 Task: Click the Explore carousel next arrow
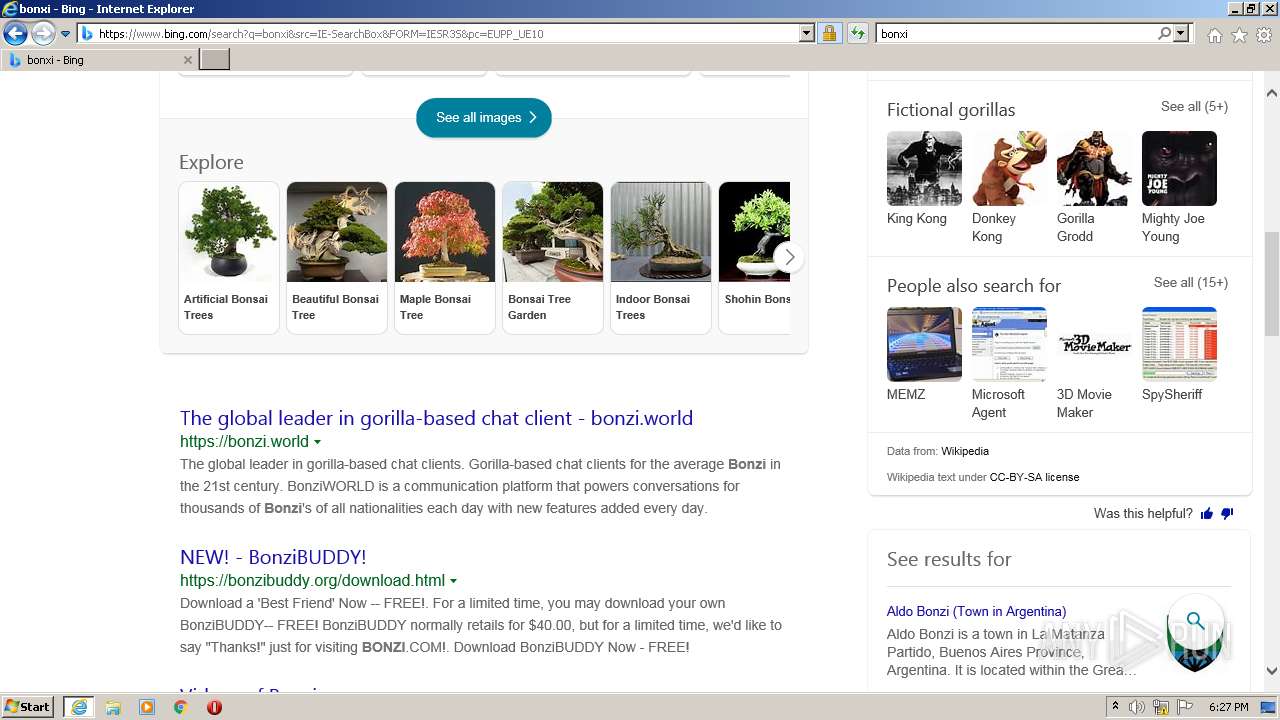(x=789, y=257)
